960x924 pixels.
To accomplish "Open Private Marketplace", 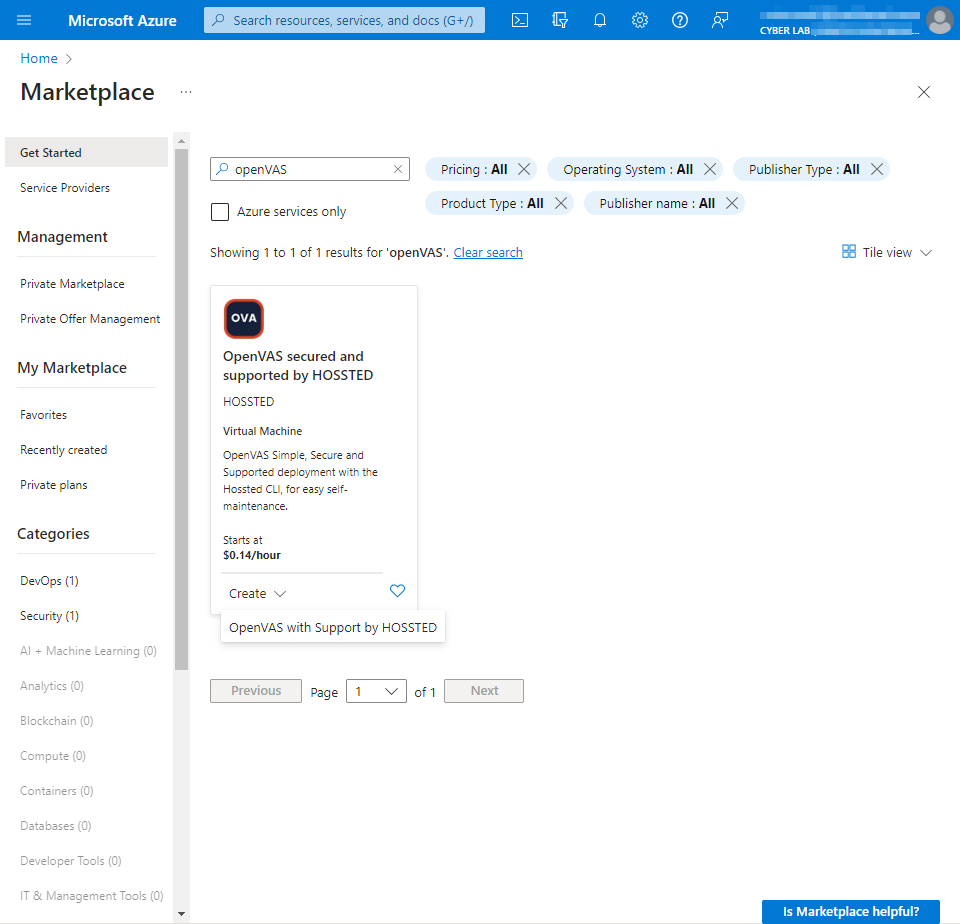I will (72, 284).
